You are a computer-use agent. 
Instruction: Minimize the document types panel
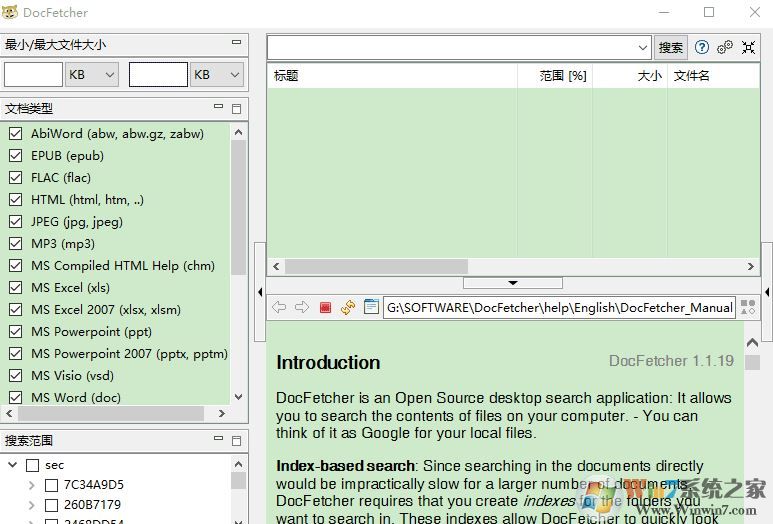[218, 106]
